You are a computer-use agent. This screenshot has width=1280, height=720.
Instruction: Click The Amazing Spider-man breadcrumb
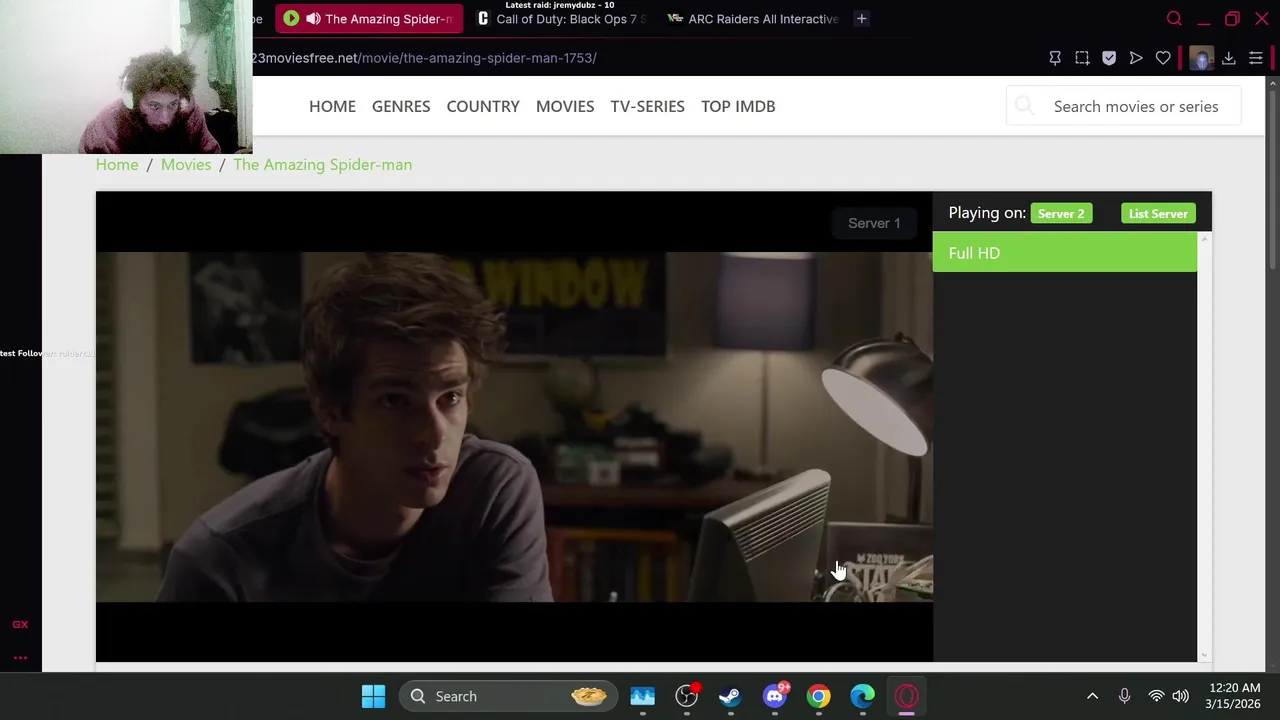coord(322,164)
